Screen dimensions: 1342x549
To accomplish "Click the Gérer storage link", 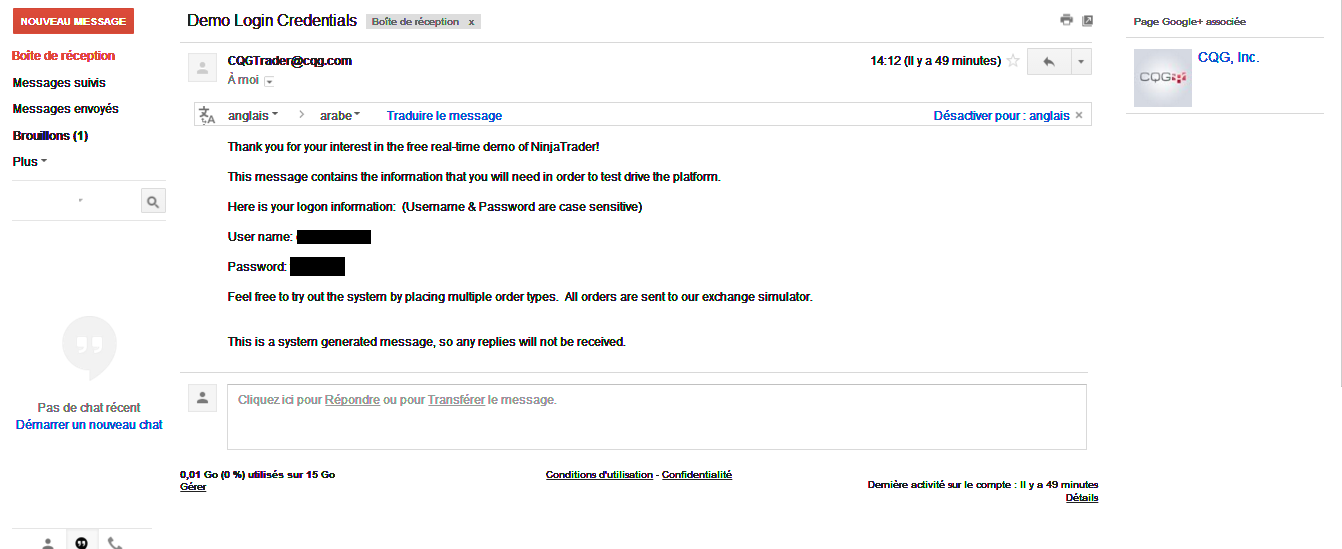I will [x=193, y=487].
